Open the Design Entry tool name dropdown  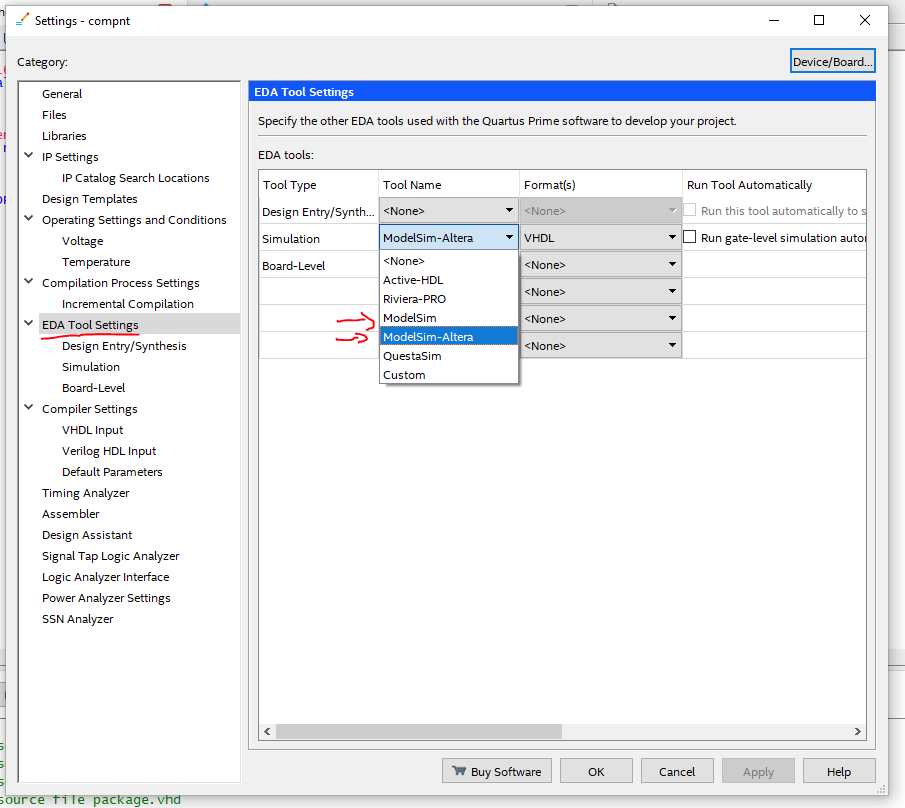click(x=448, y=211)
